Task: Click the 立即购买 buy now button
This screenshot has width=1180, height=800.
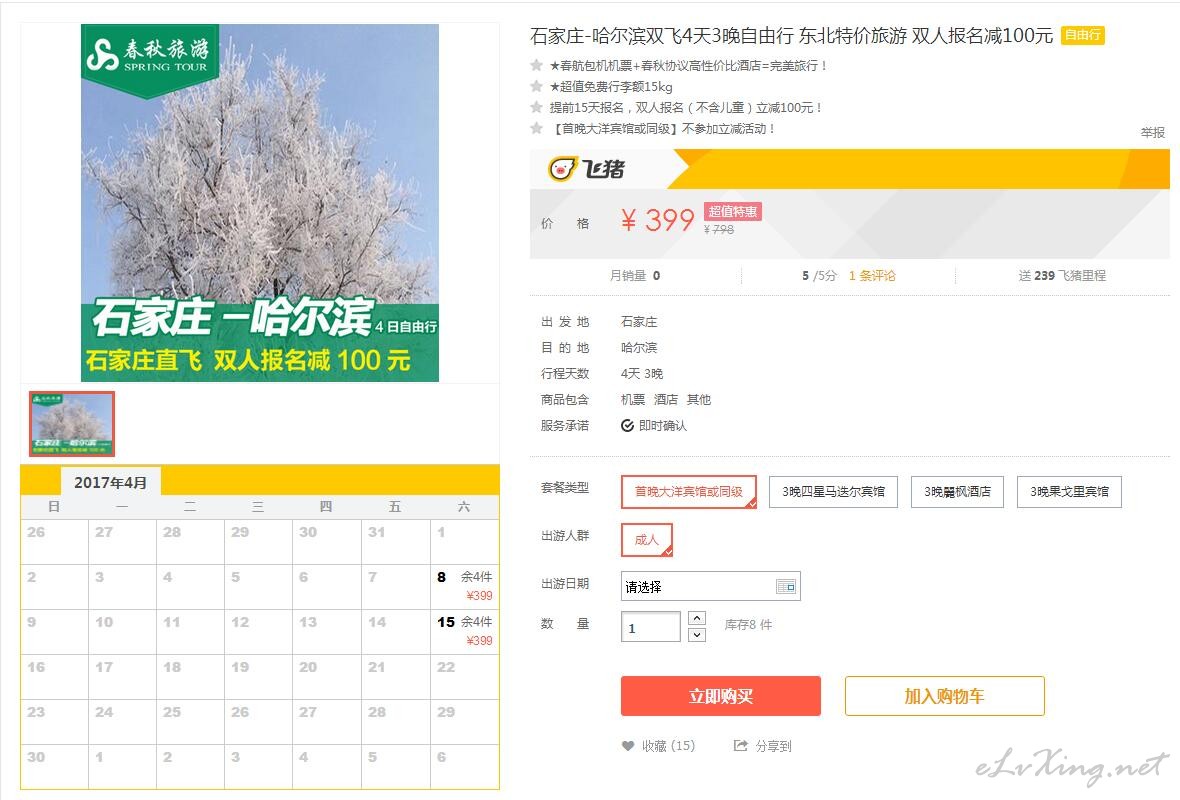Action: pyautogui.click(x=720, y=696)
